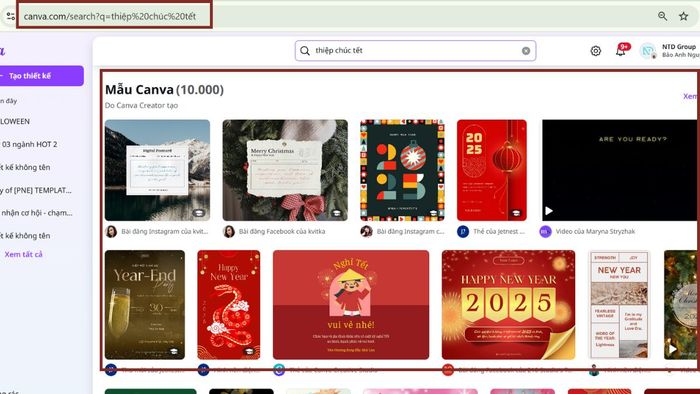Click the 'Video của Maryna Stryzhak' caption

(595, 232)
